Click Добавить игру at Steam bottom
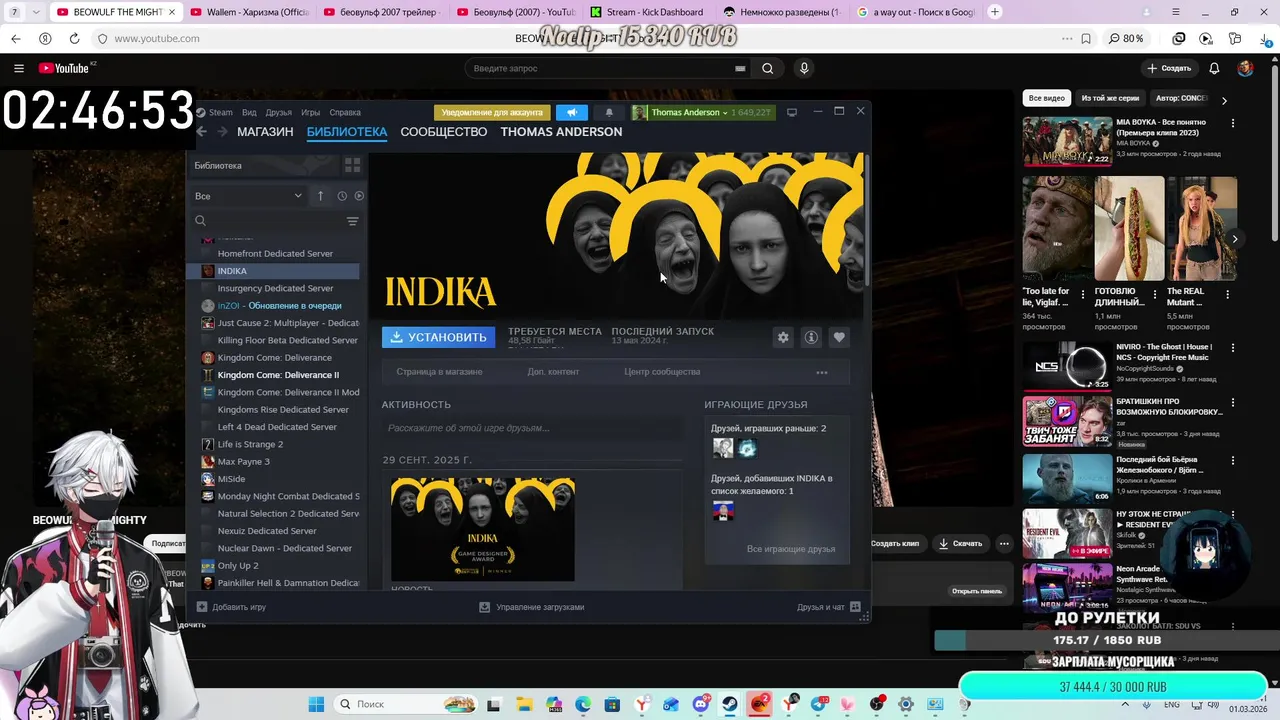1280x720 pixels. [231, 607]
